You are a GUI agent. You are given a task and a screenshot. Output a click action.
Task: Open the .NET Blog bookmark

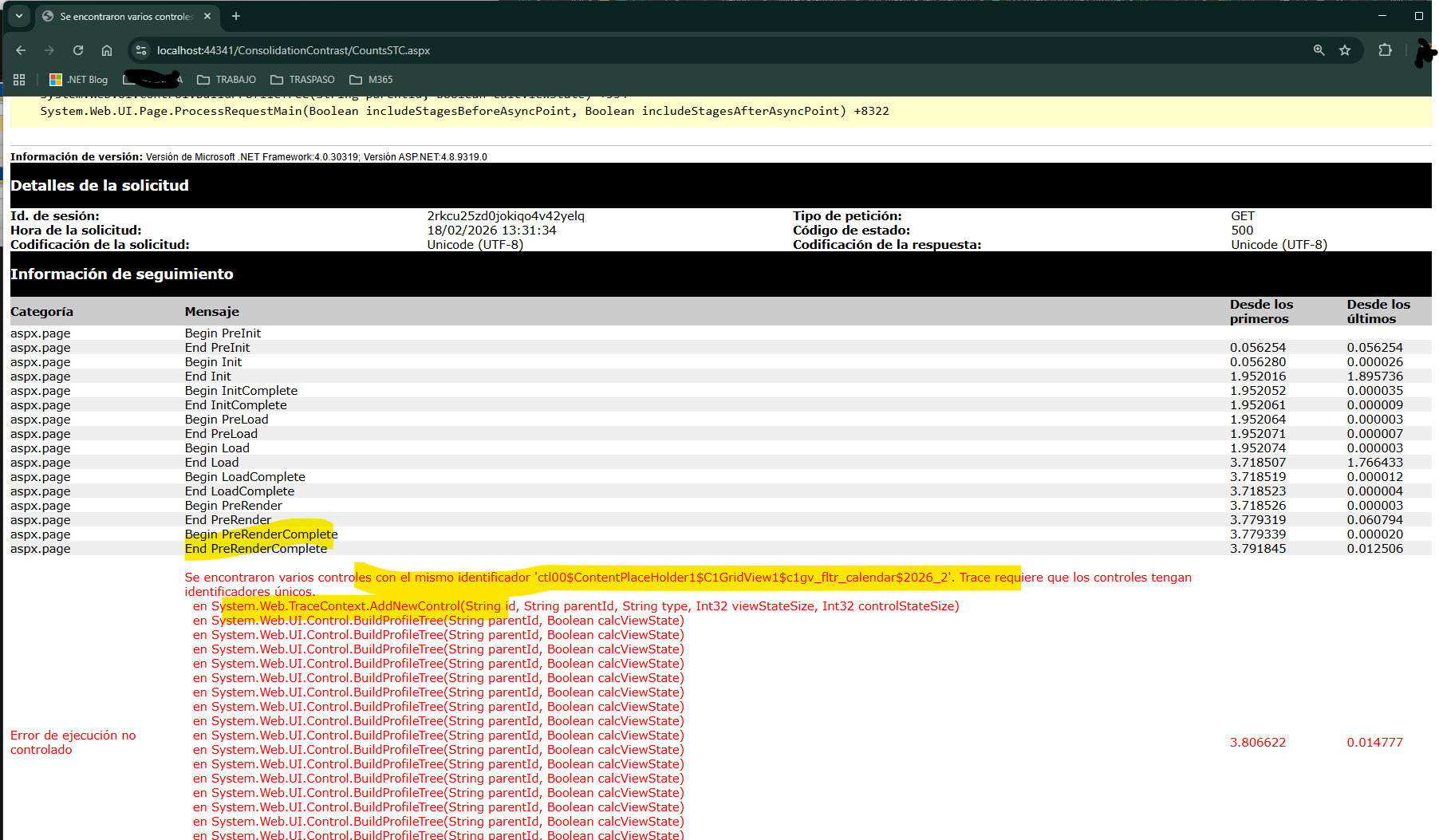pyautogui.click(x=78, y=80)
